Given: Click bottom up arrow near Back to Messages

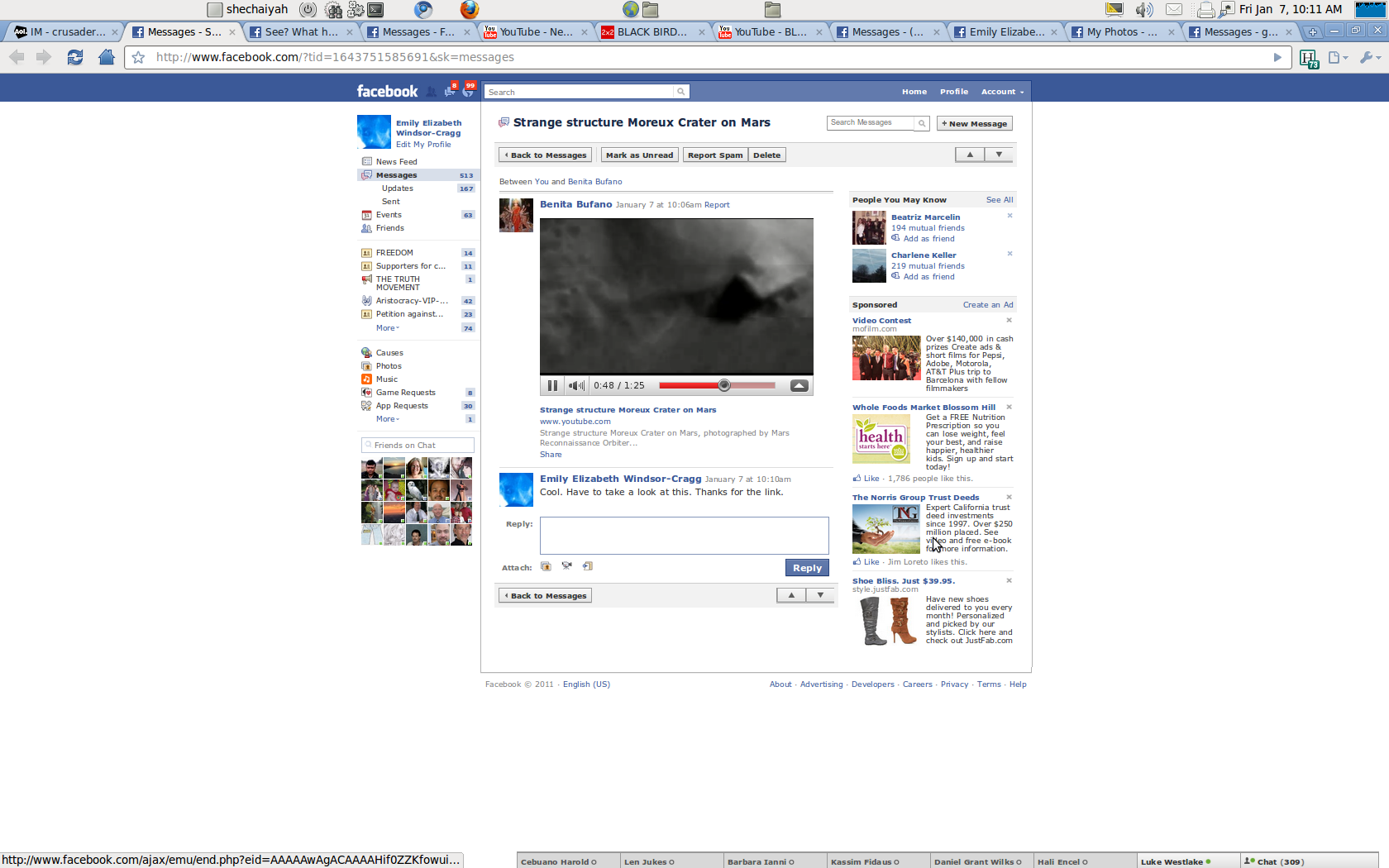Looking at the screenshot, I should pos(791,595).
